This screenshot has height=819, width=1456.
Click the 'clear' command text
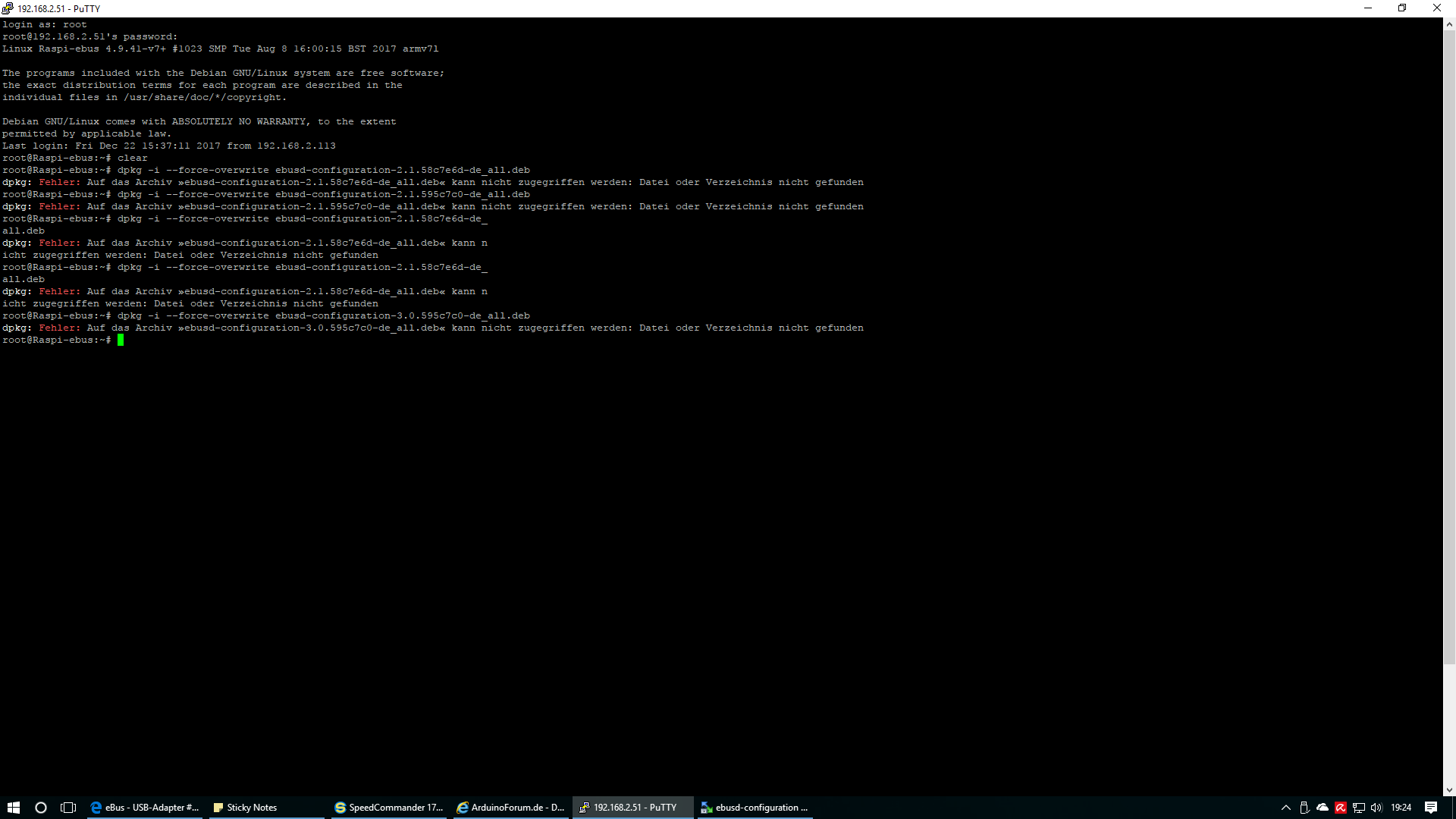(133, 158)
